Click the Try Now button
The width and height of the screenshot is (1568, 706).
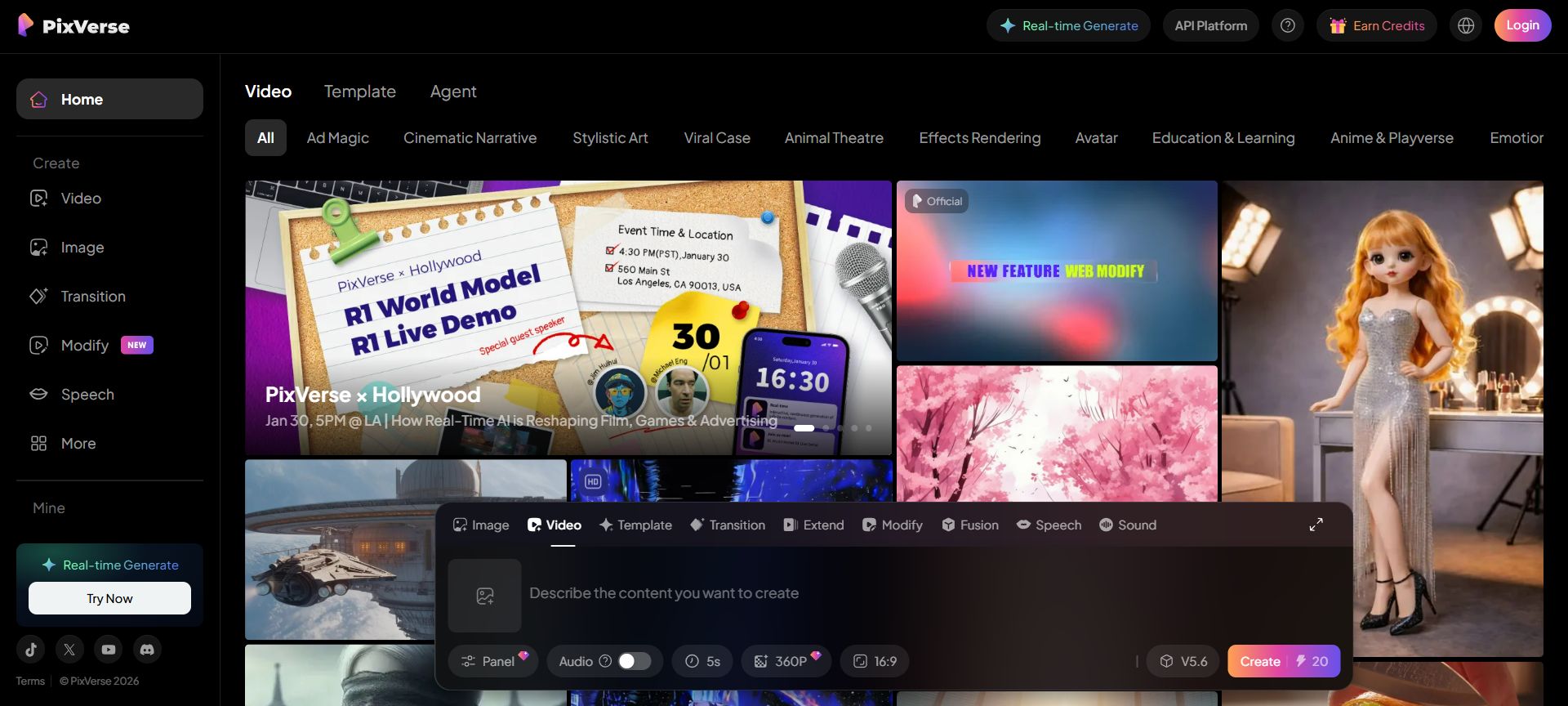(109, 598)
